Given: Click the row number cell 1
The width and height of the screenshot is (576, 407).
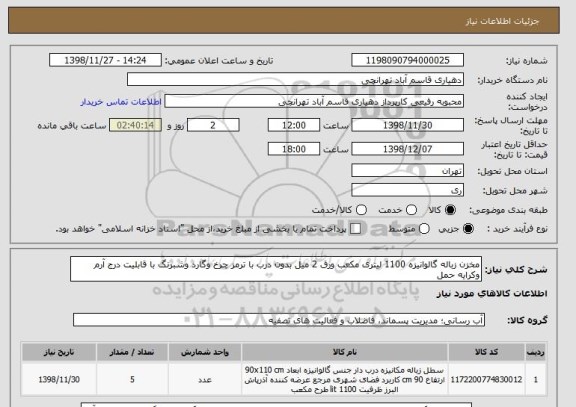Looking at the screenshot, I should [536, 379].
